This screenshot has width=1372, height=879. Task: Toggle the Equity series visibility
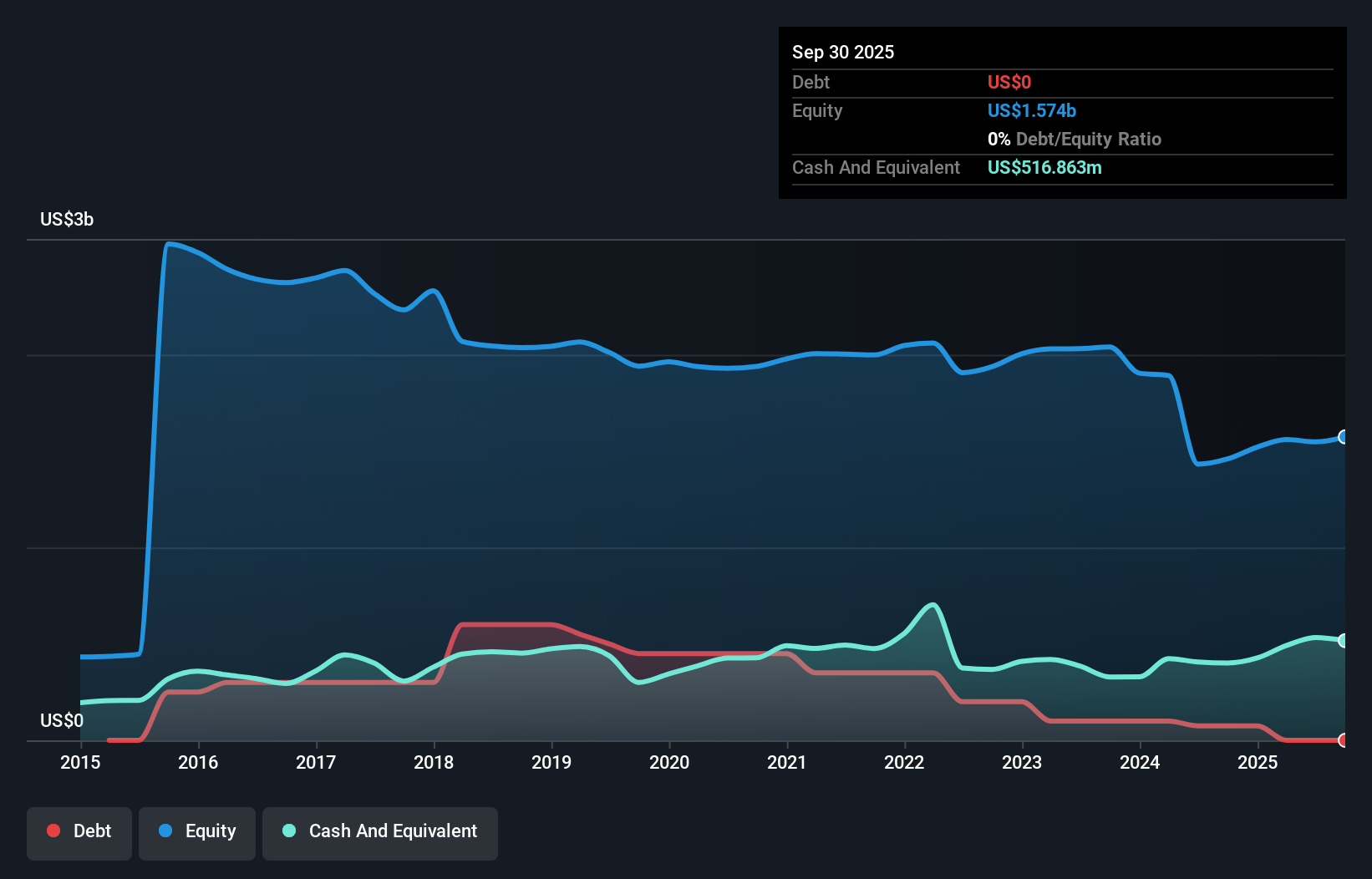[196, 831]
